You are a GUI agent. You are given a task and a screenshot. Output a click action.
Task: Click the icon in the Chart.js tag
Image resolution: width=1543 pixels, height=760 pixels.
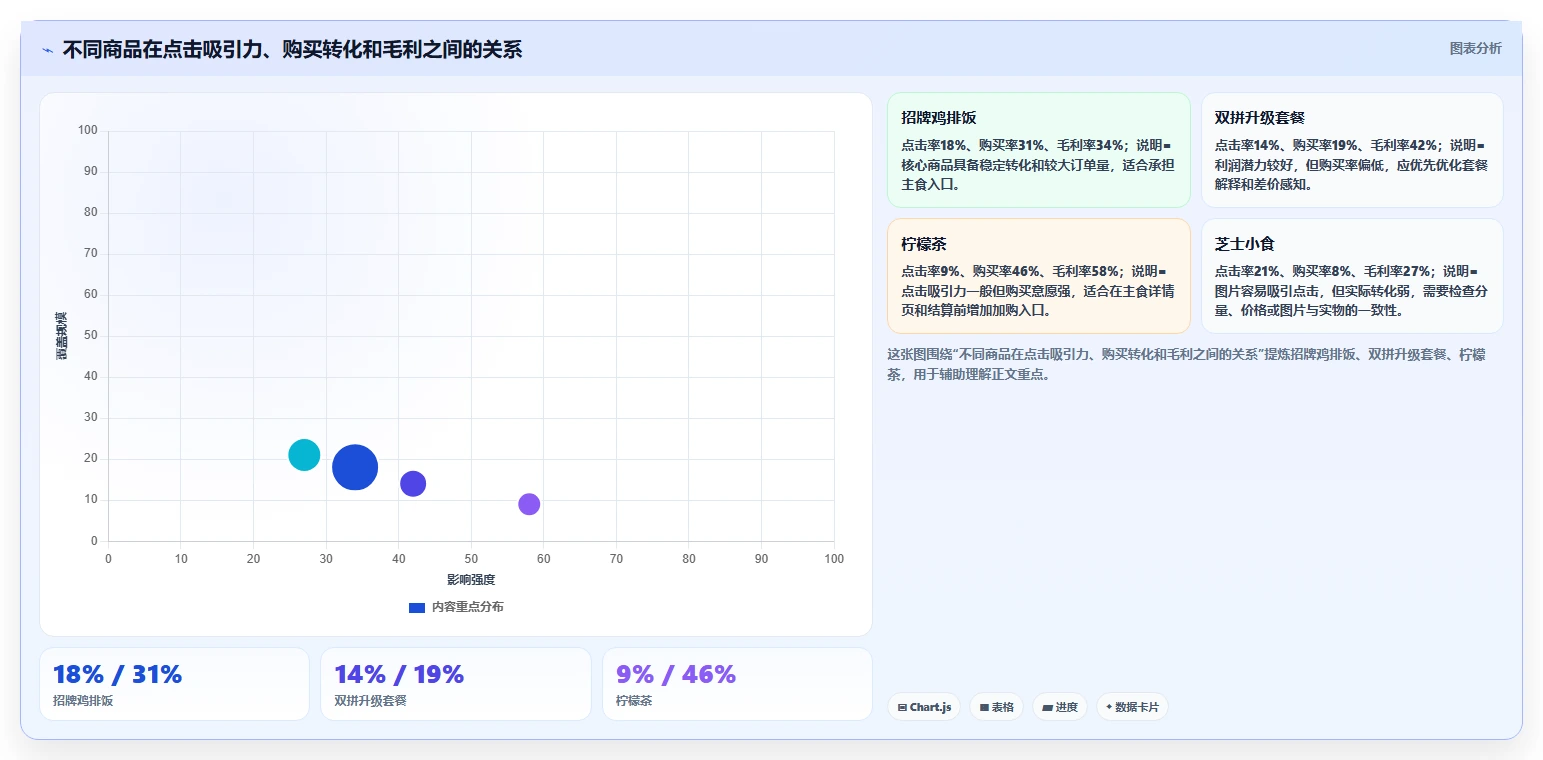902,707
